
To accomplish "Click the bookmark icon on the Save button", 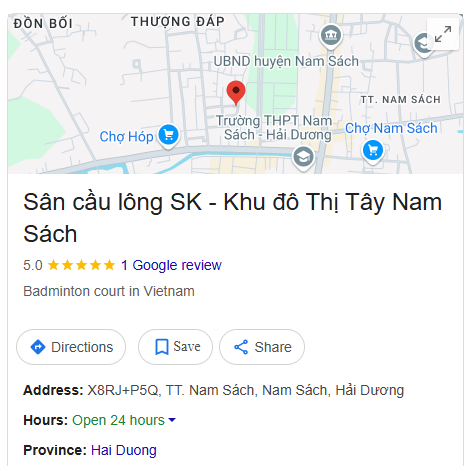I will coord(162,347).
